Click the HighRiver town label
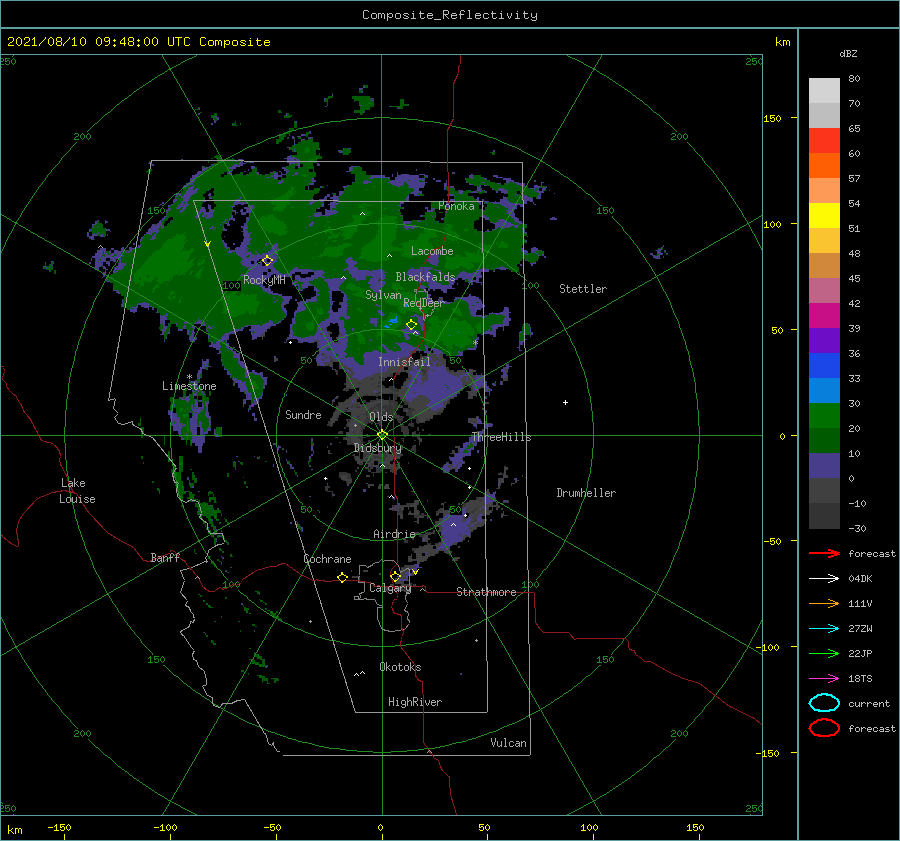Viewport: 900px width, 841px height. click(415, 702)
